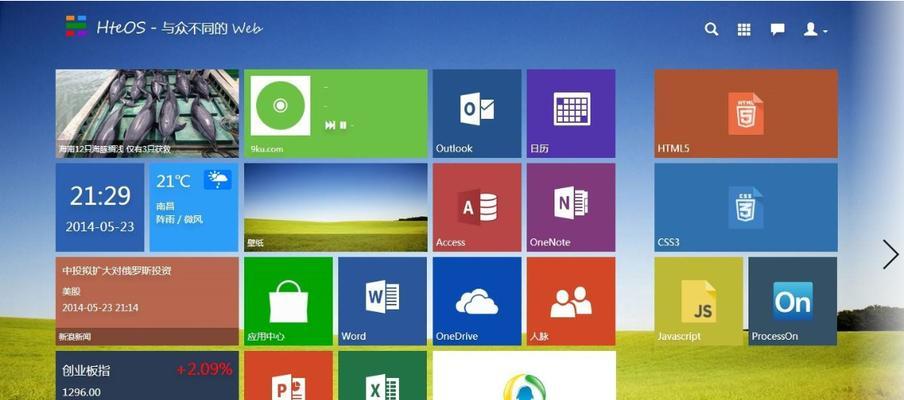904x400 pixels.
Task: Open the Excel tile
Action: 382,376
